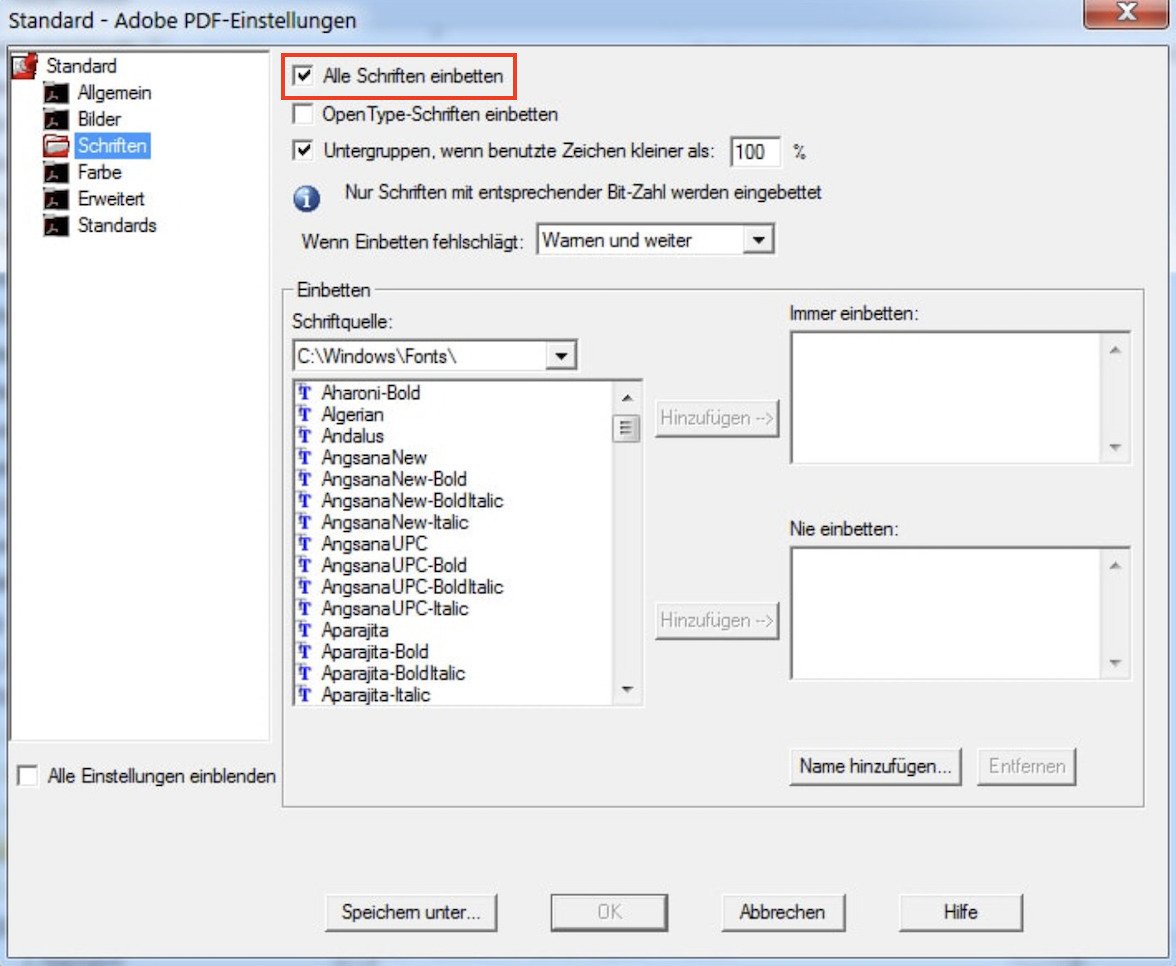This screenshot has height=966, width=1176.
Task: Click the font list scrollbar thumb
Action: click(626, 429)
